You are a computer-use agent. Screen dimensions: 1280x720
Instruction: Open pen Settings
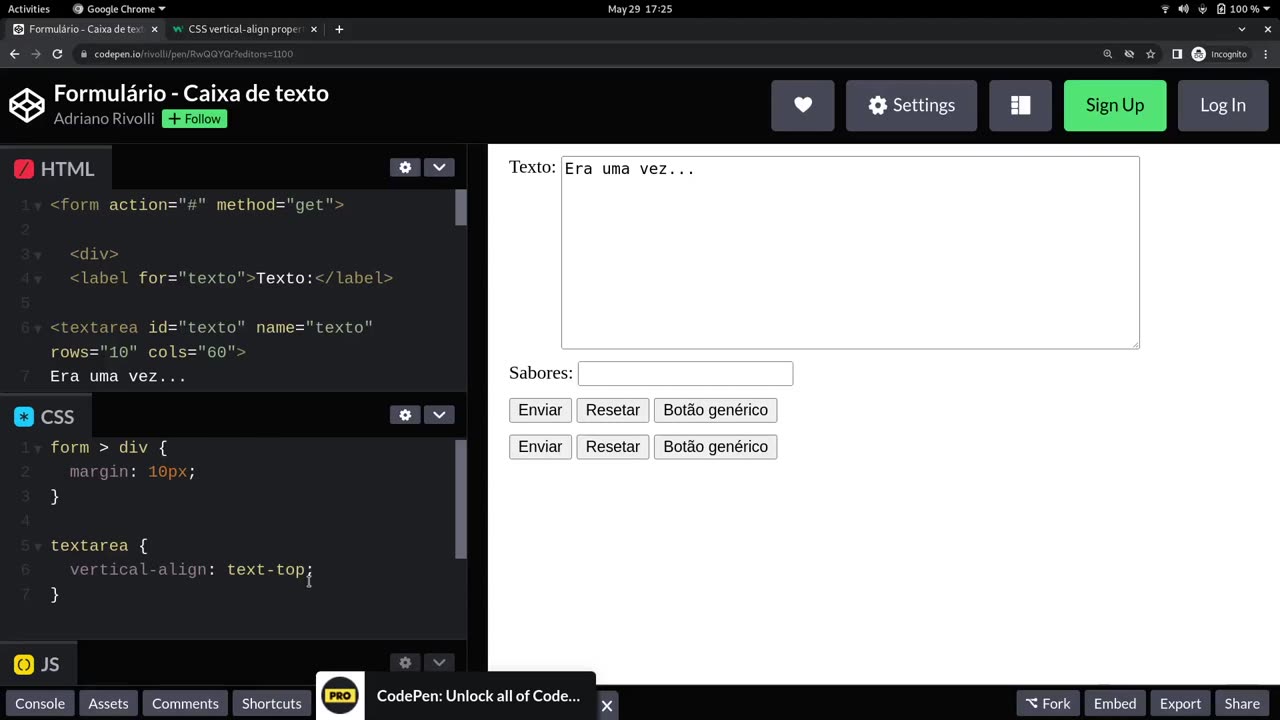911,105
